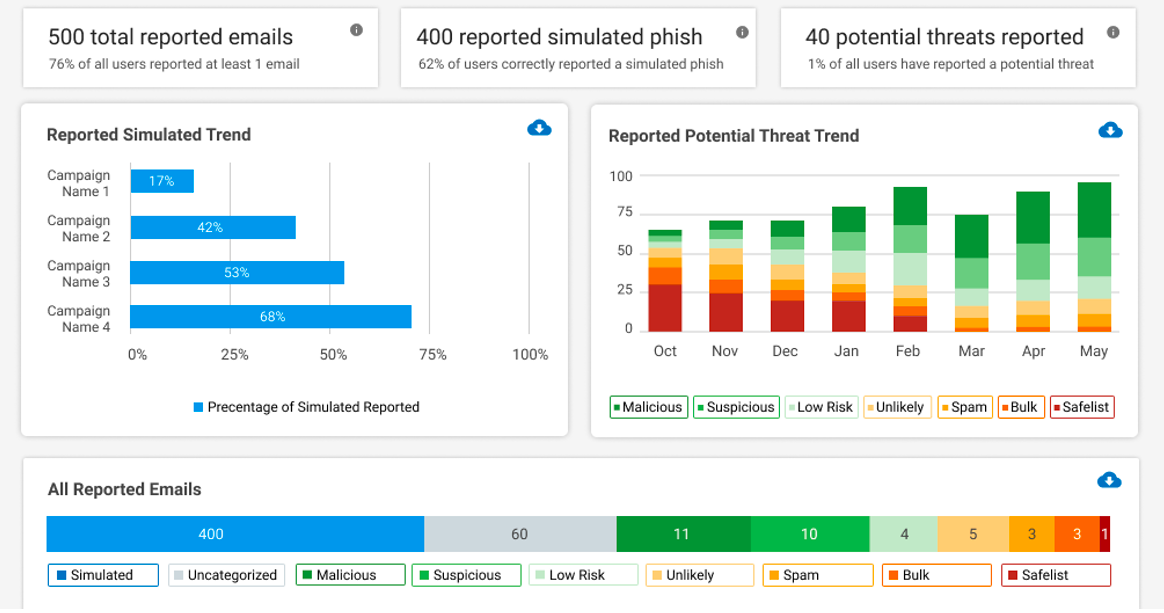
Task: Toggle Bulk legend in Threat Trend chart
Action: [x=1021, y=407]
